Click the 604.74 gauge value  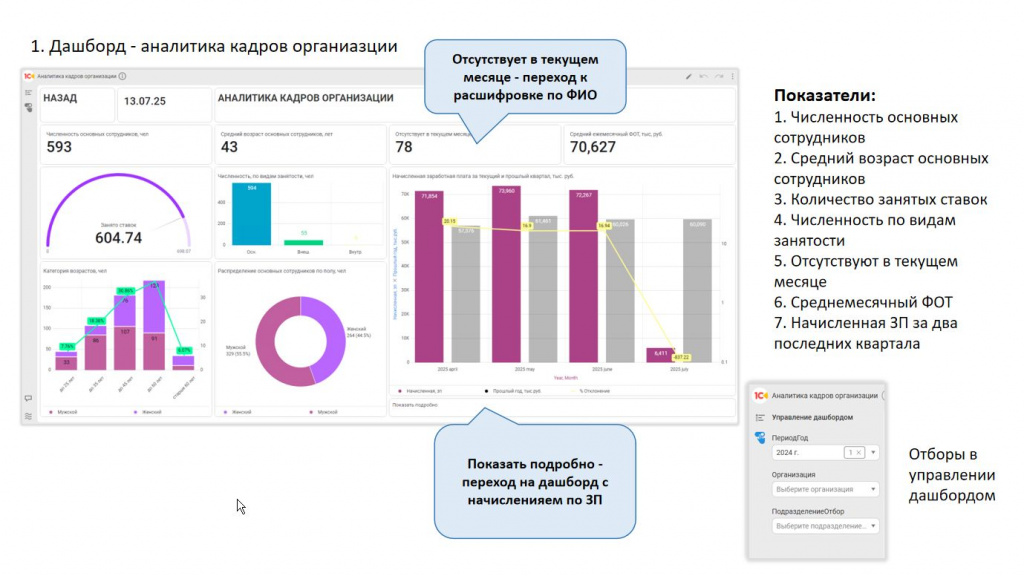[x=118, y=238]
